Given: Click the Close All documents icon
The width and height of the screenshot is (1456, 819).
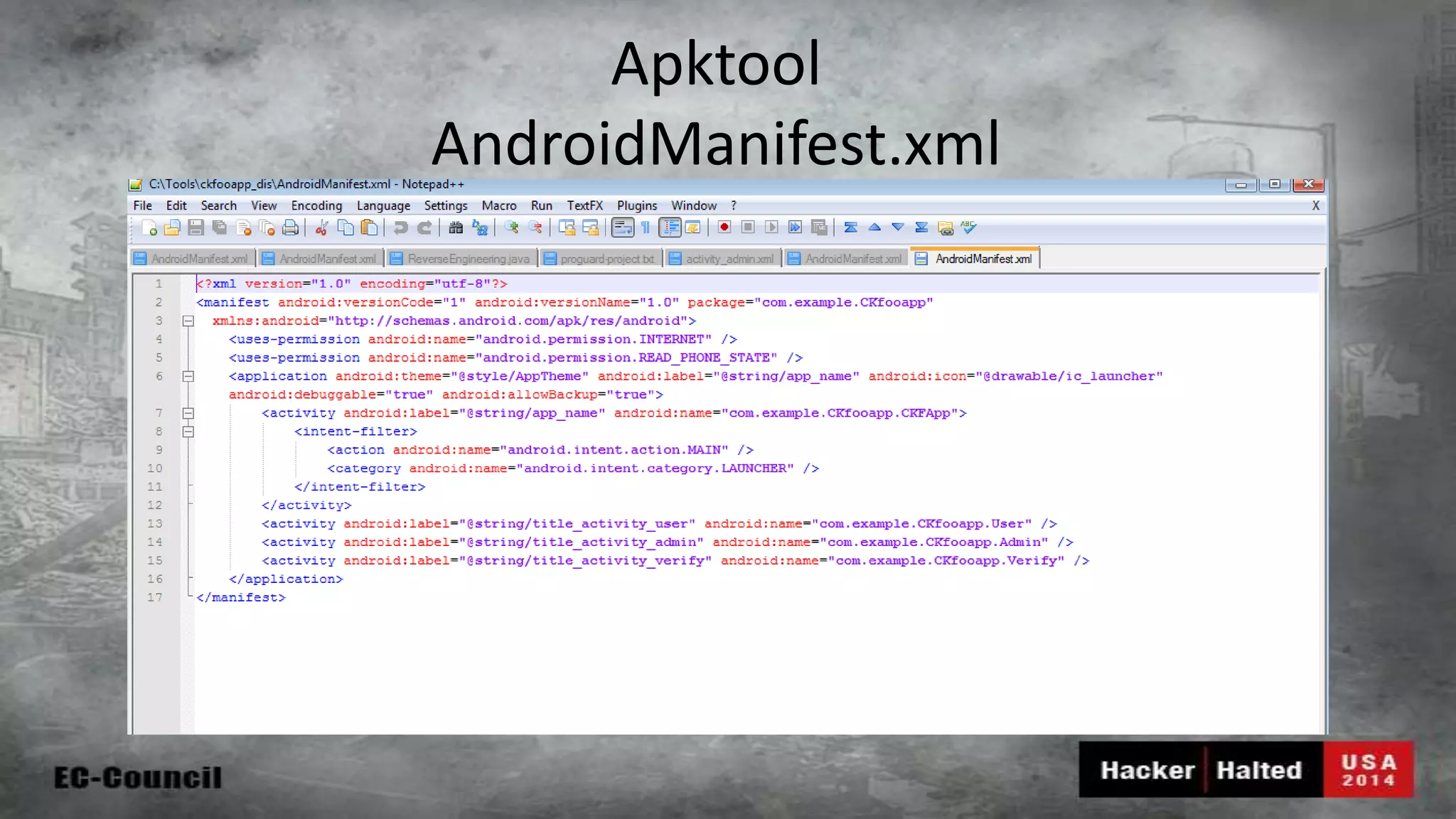Looking at the screenshot, I should 267,227.
